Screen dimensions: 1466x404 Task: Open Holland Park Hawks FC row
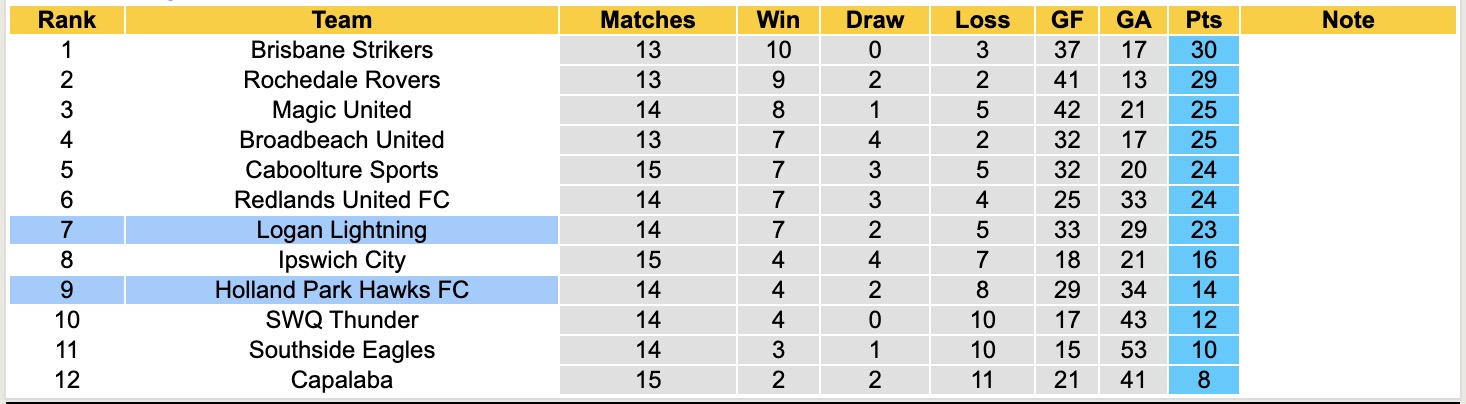[x=341, y=290]
